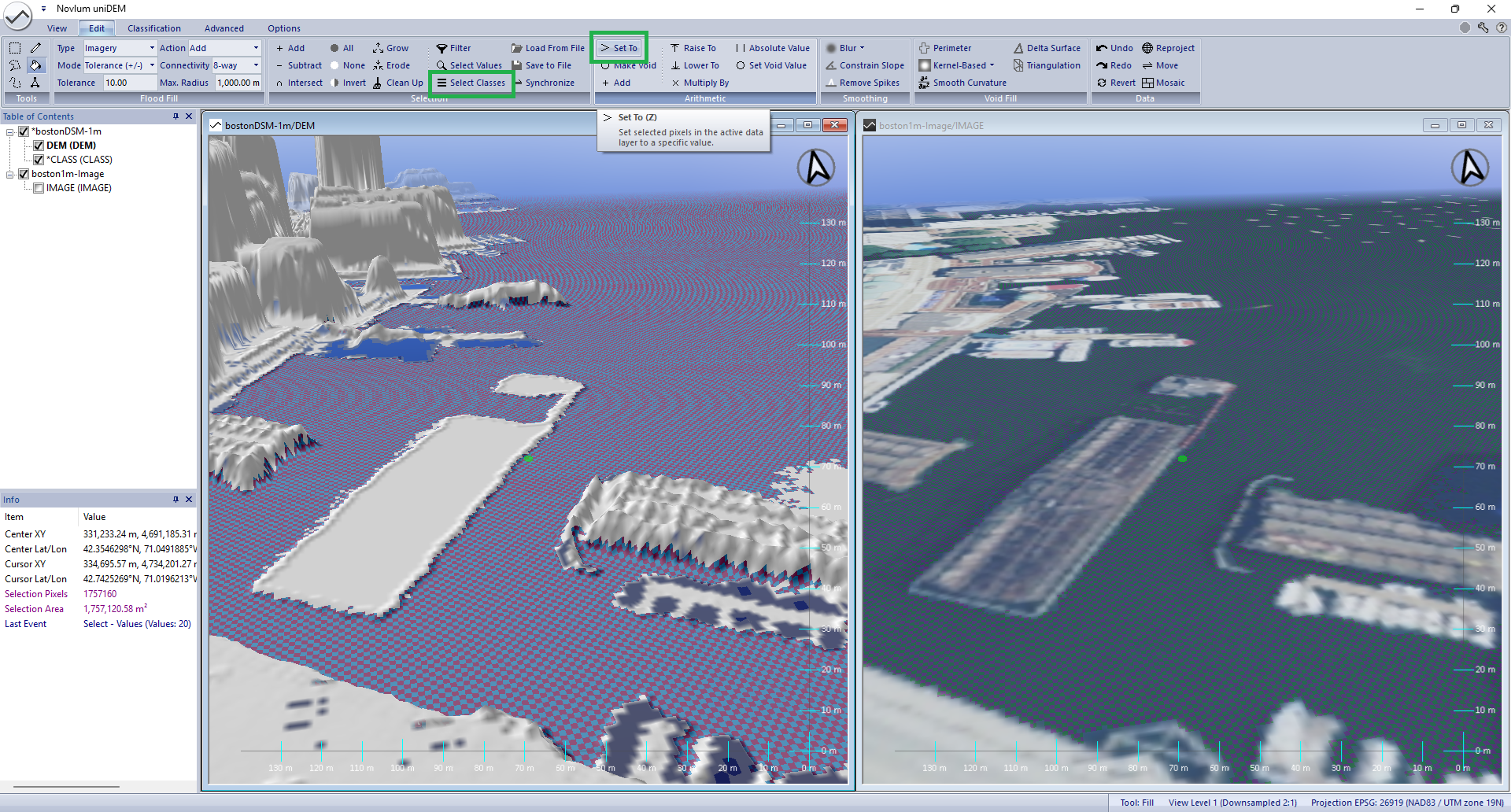The width and height of the screenshot is (1511, 812).
Task: Click Clean Up selection
Action: pos(397,83)
